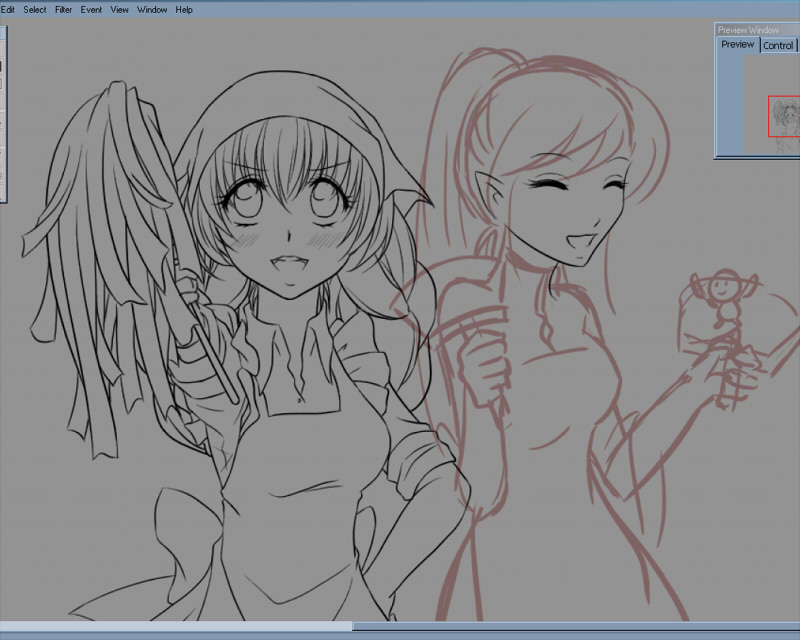The width and height of the screenshot is (800, 640).
Task: Click the preview thumbnail below the red rectangle
Action: coord(786,147)
